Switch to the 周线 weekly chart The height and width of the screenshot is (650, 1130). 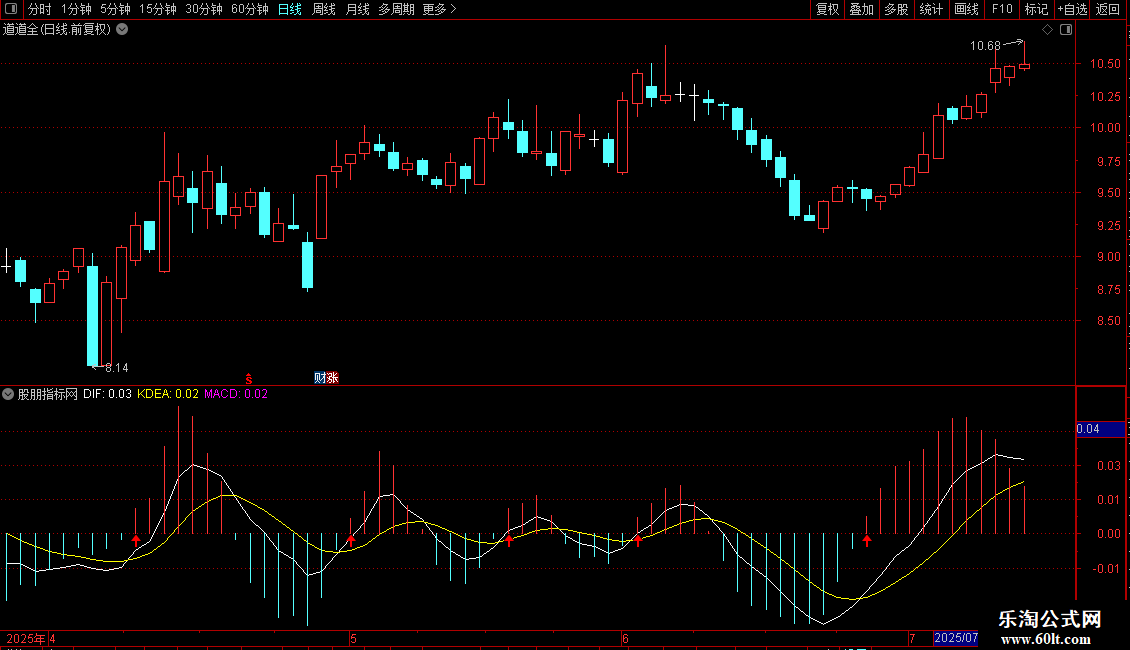coord(324,9)
